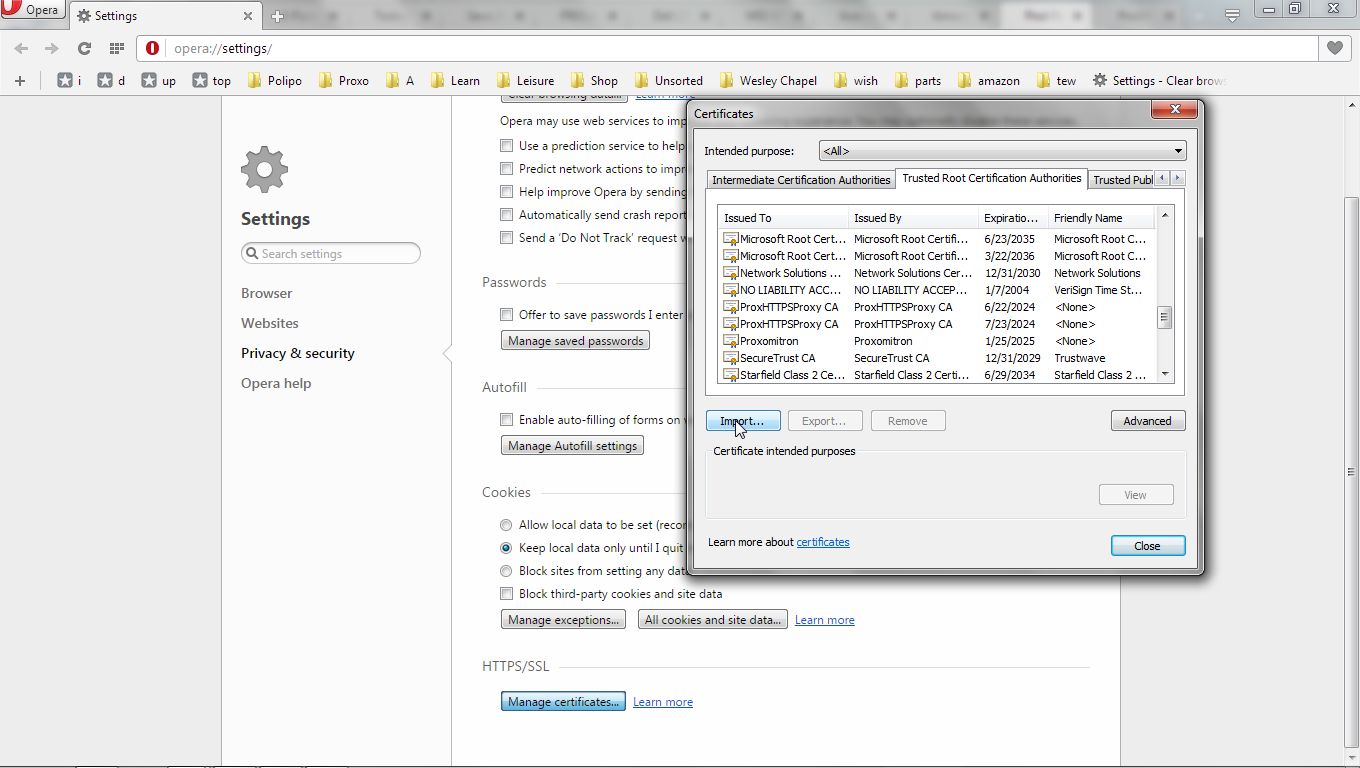The height and width of the screenshot is (768, 1360).
Task: Switch to Intermediate Certification Authorities tab
Action: 800,180
